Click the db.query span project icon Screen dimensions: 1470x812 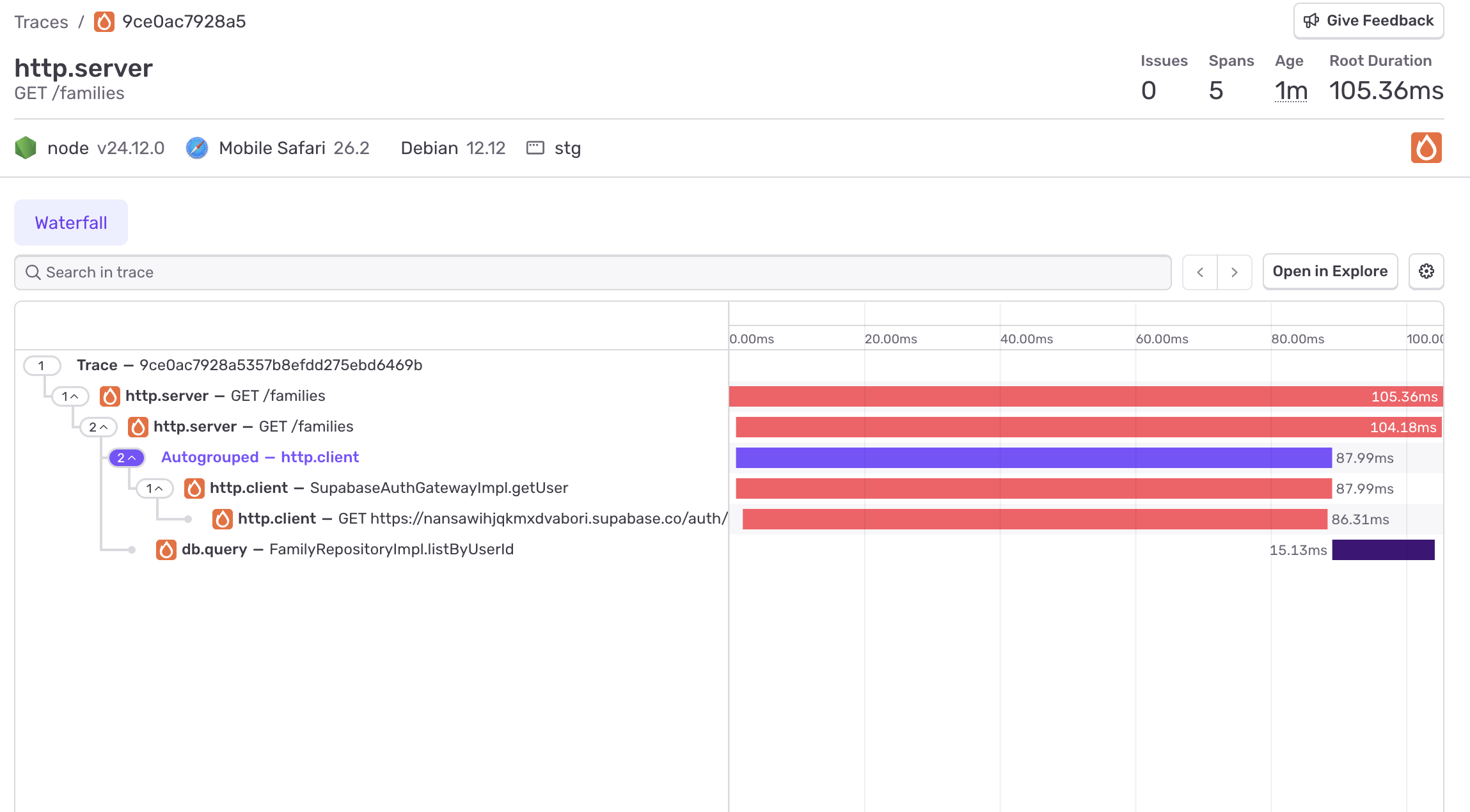pyautogui.click(x=166, y=549)
